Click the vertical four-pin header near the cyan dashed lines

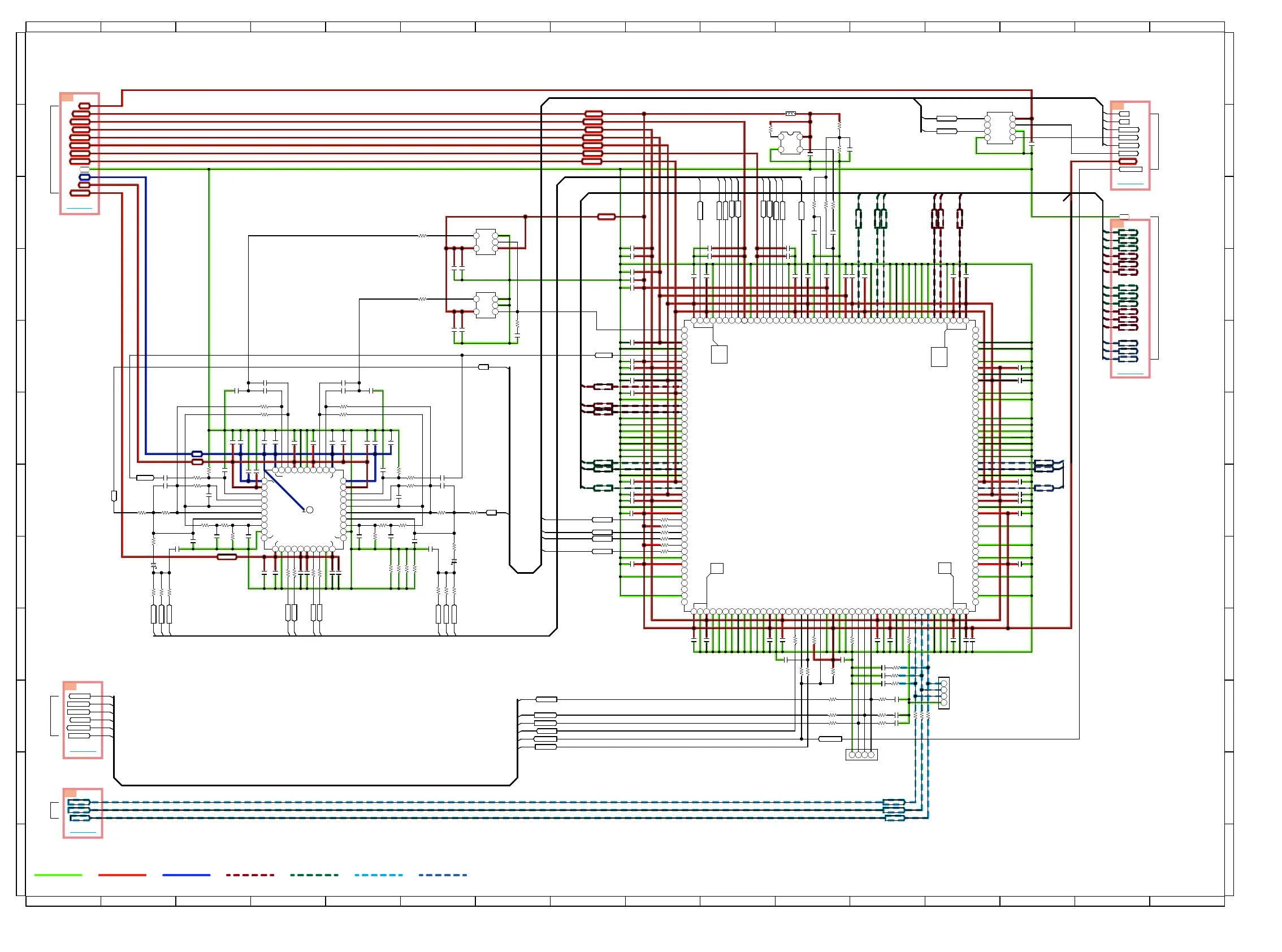944,693
